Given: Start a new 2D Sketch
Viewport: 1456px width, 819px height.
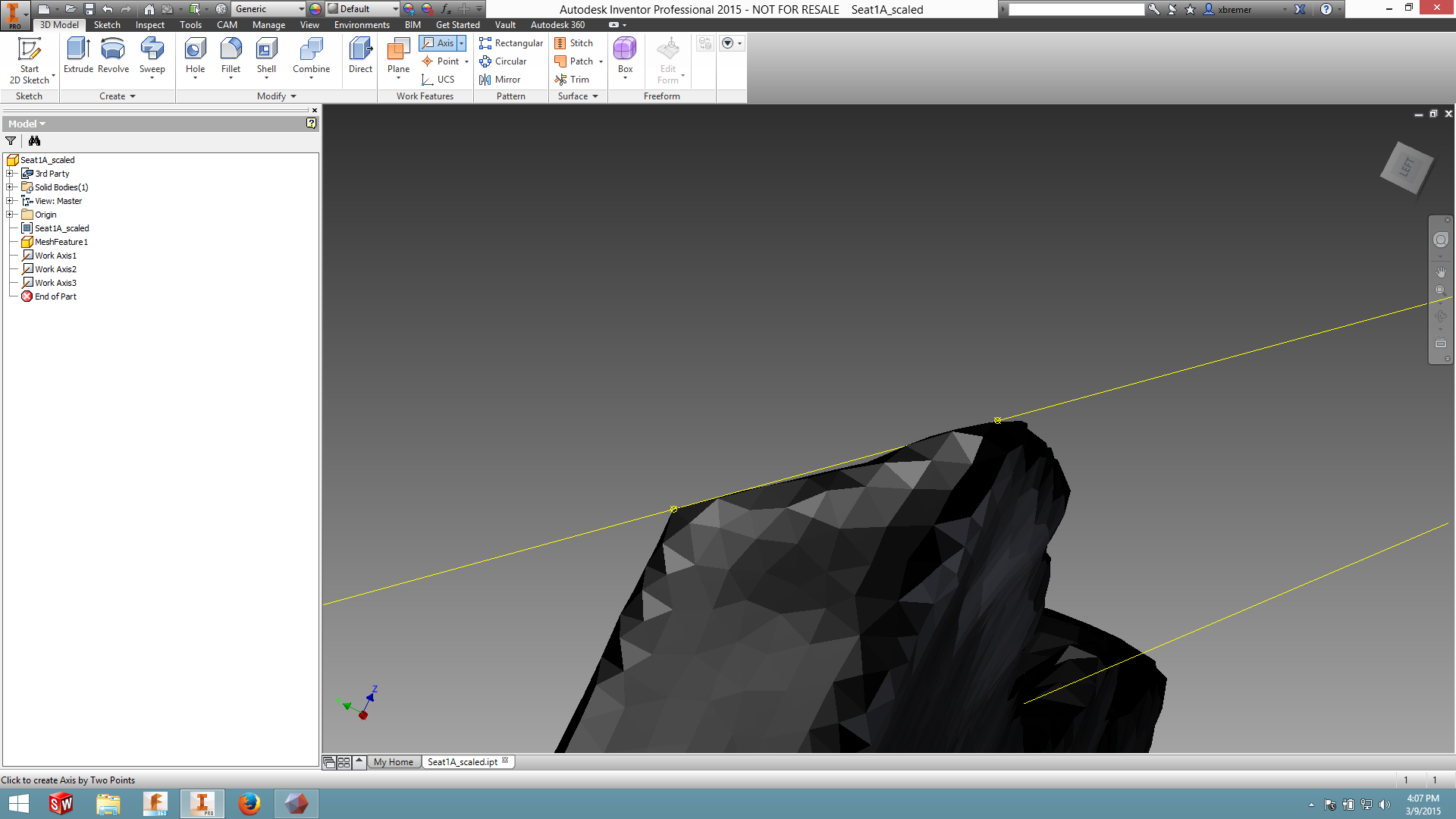Looking at the screenshot, I should 30,61.
